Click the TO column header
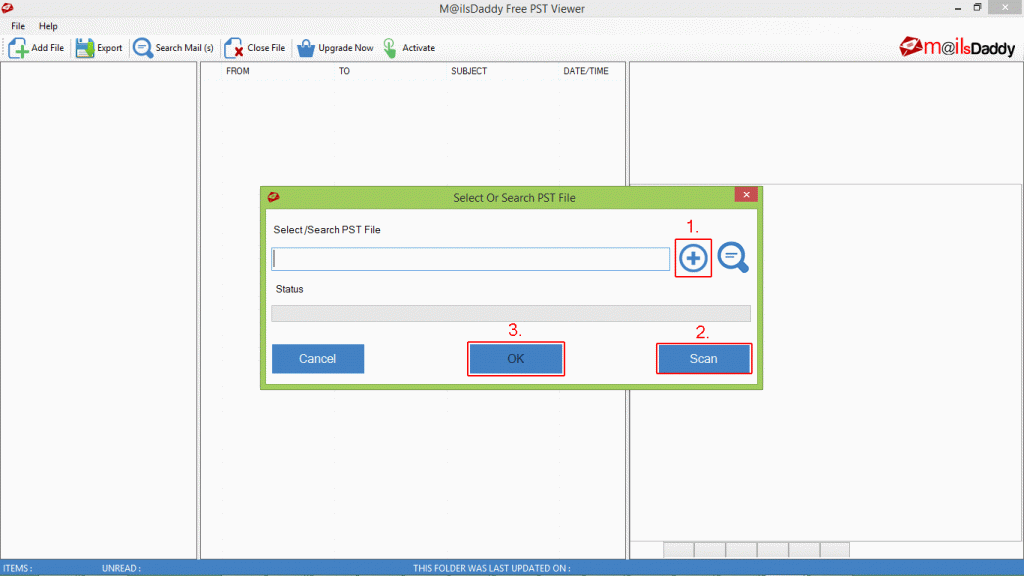Image resolution: width=1024 pixels, height=576 pixels. [x=344, y=71]
